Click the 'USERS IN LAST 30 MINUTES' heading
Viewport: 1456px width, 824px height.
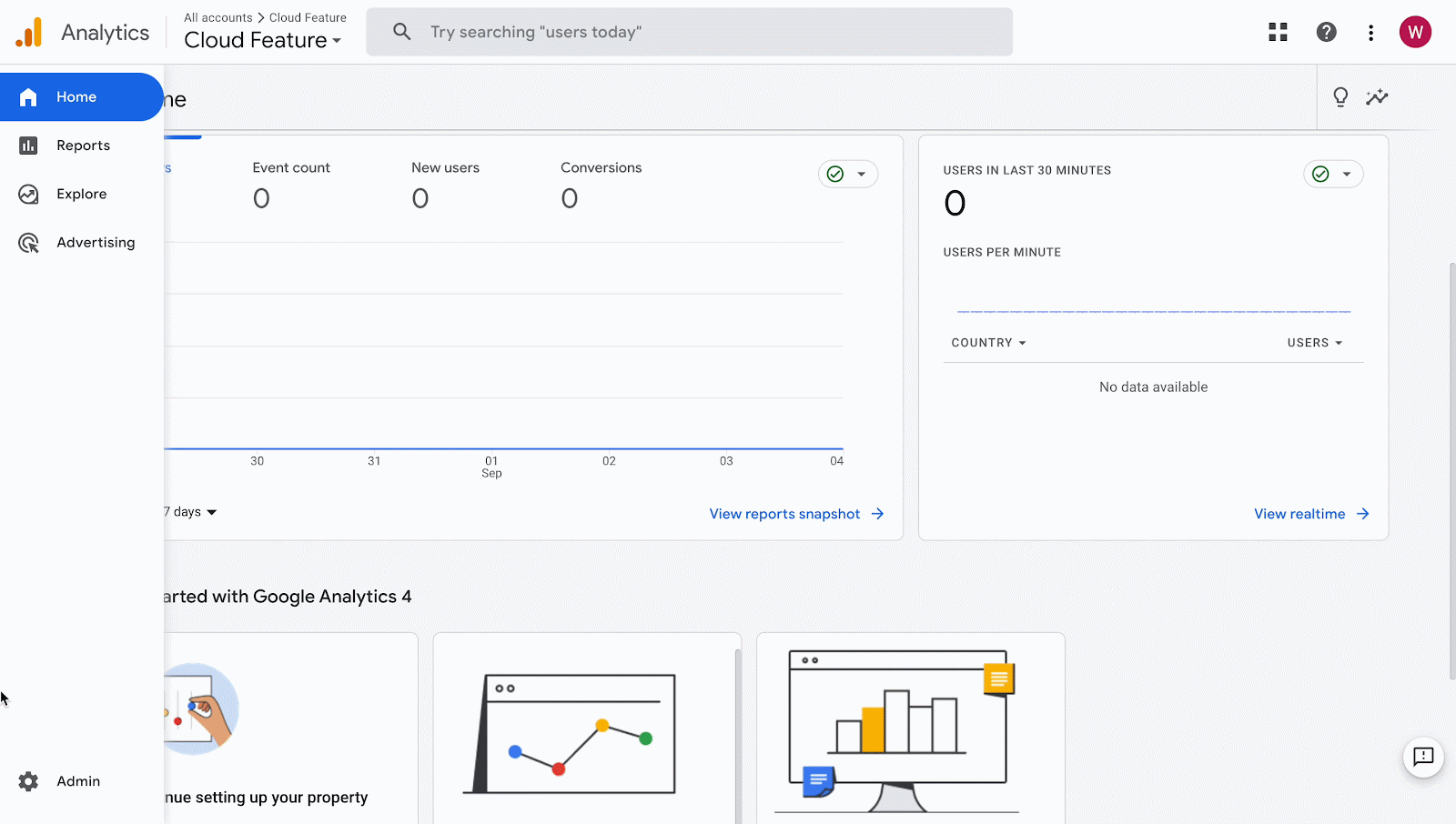[1026, 170]
